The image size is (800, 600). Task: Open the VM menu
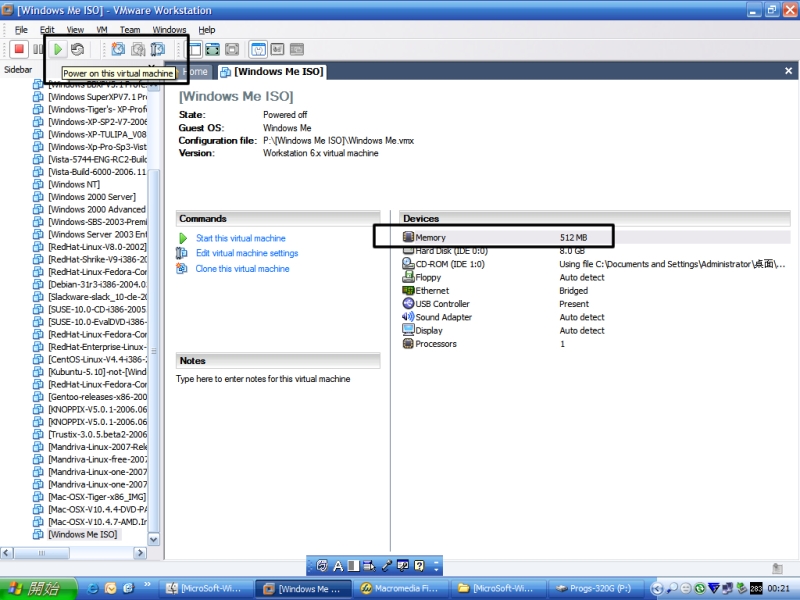click(x=102, y=30)
